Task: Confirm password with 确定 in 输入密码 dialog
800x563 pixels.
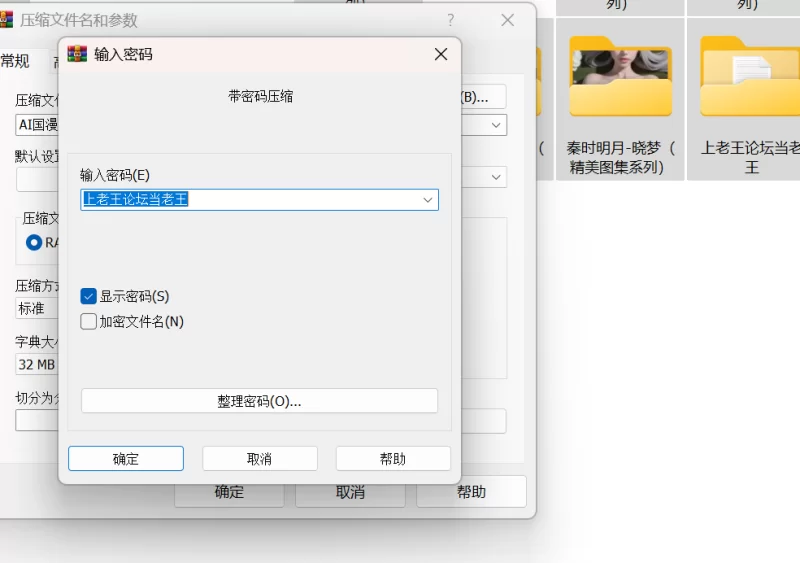Action: 126,458
